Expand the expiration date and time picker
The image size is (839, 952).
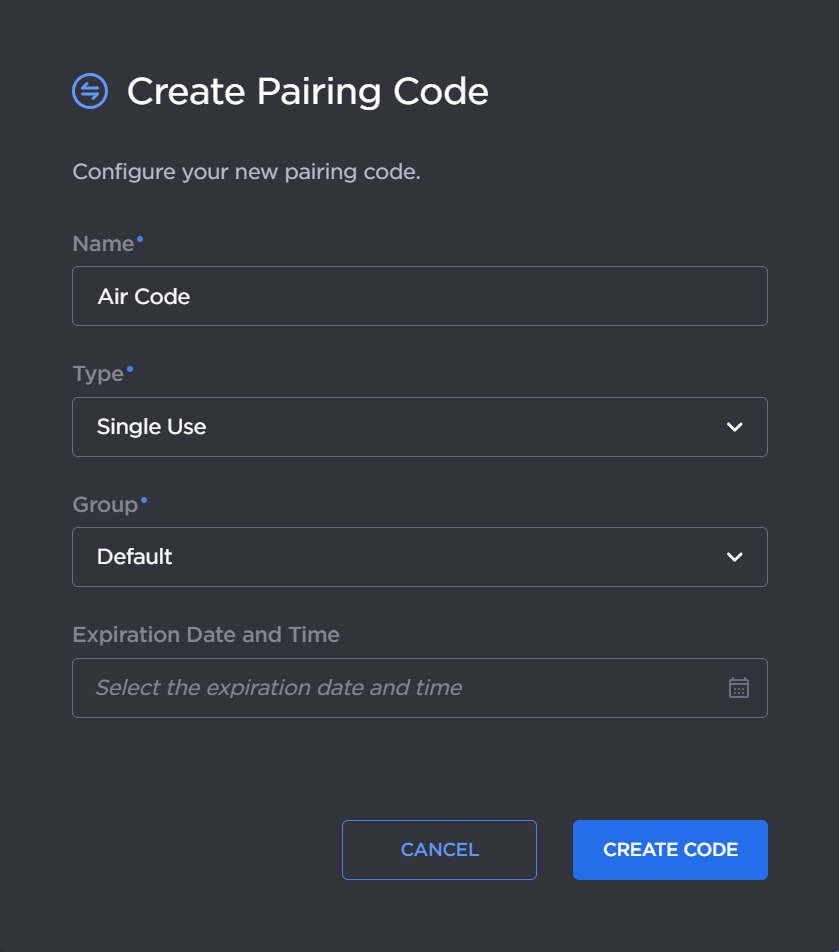tap(419, 687)
